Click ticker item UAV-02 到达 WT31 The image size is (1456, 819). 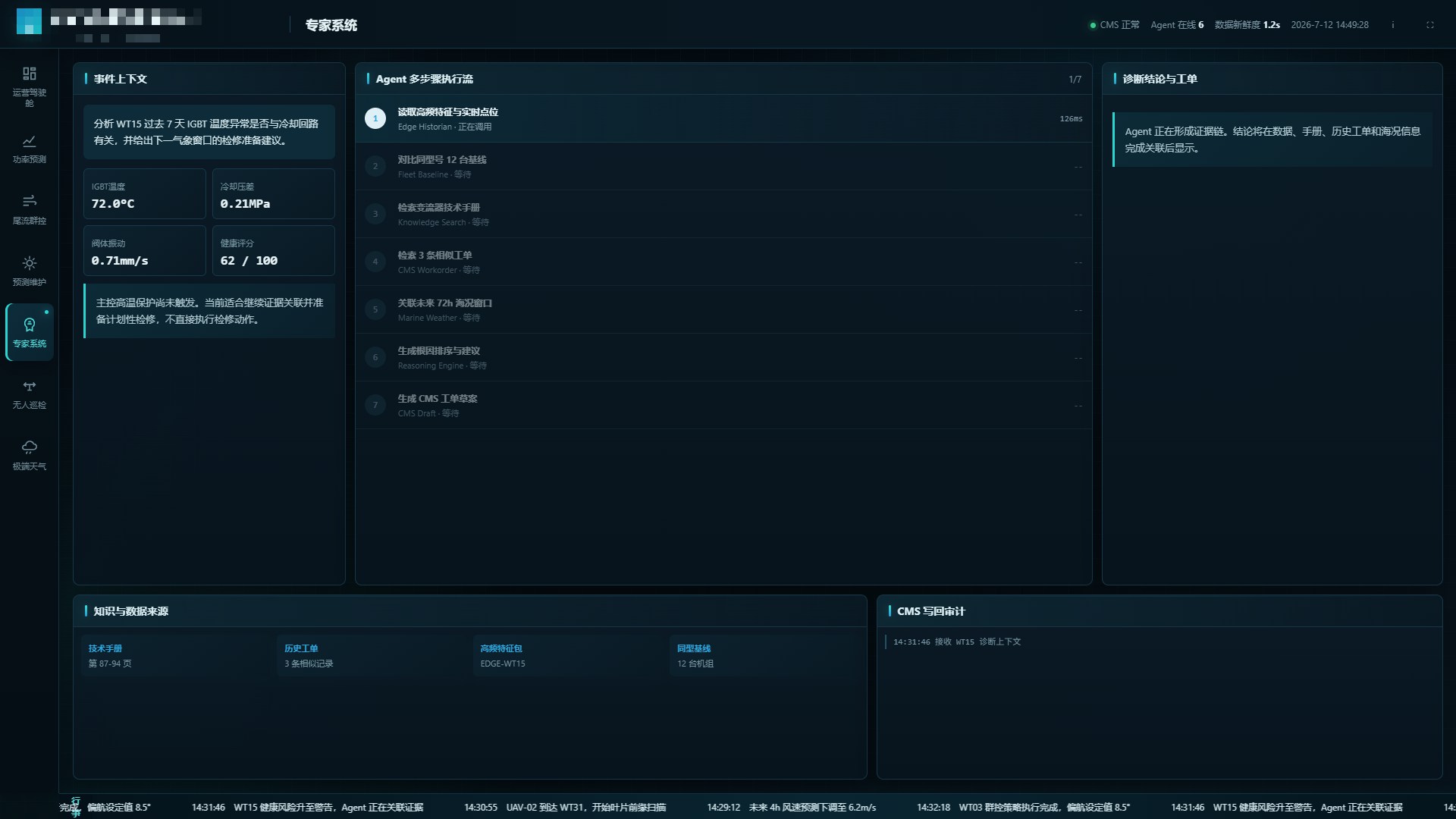[x=565, y=808]
